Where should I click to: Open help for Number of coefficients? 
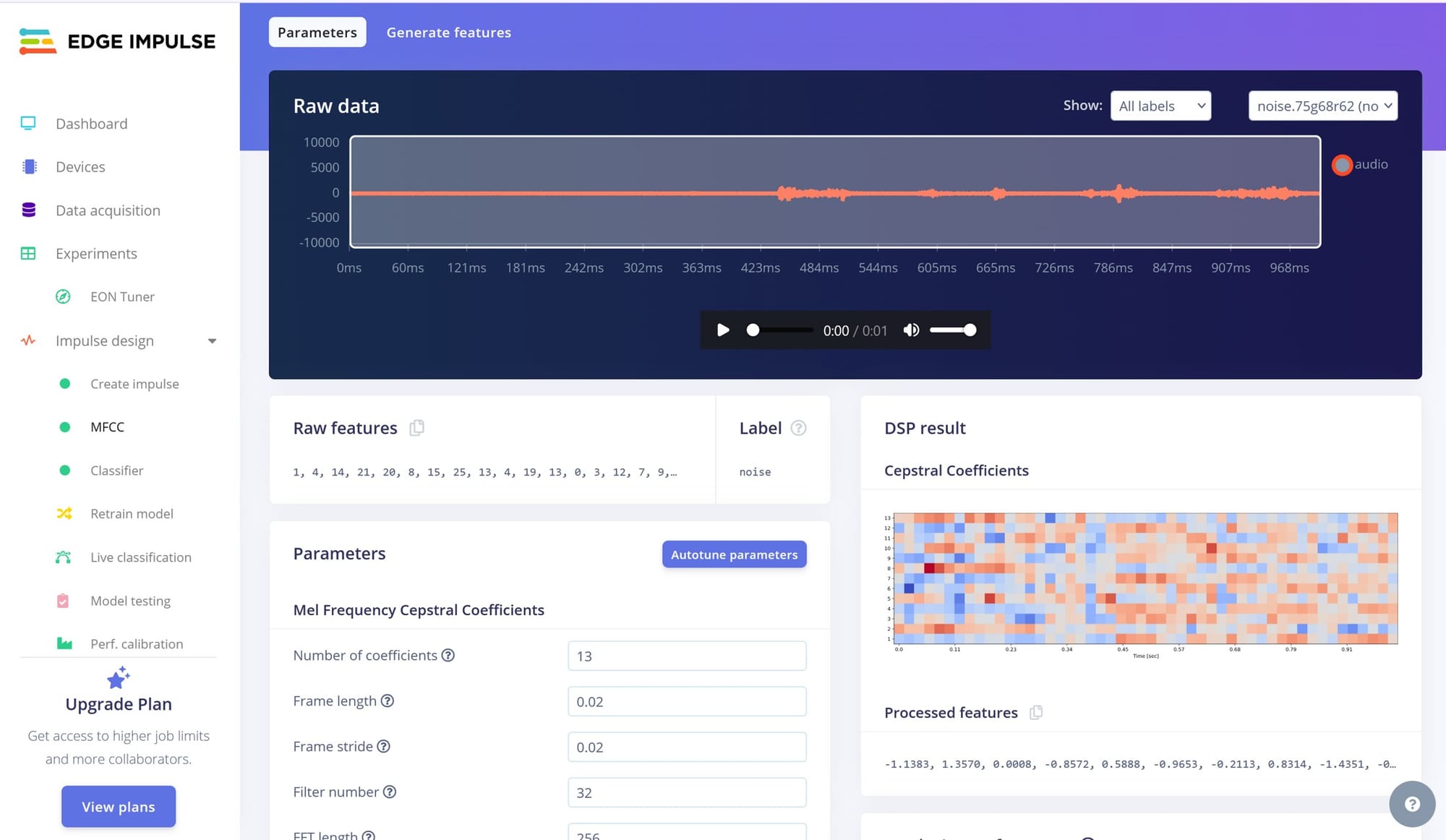tap(448, 655)
